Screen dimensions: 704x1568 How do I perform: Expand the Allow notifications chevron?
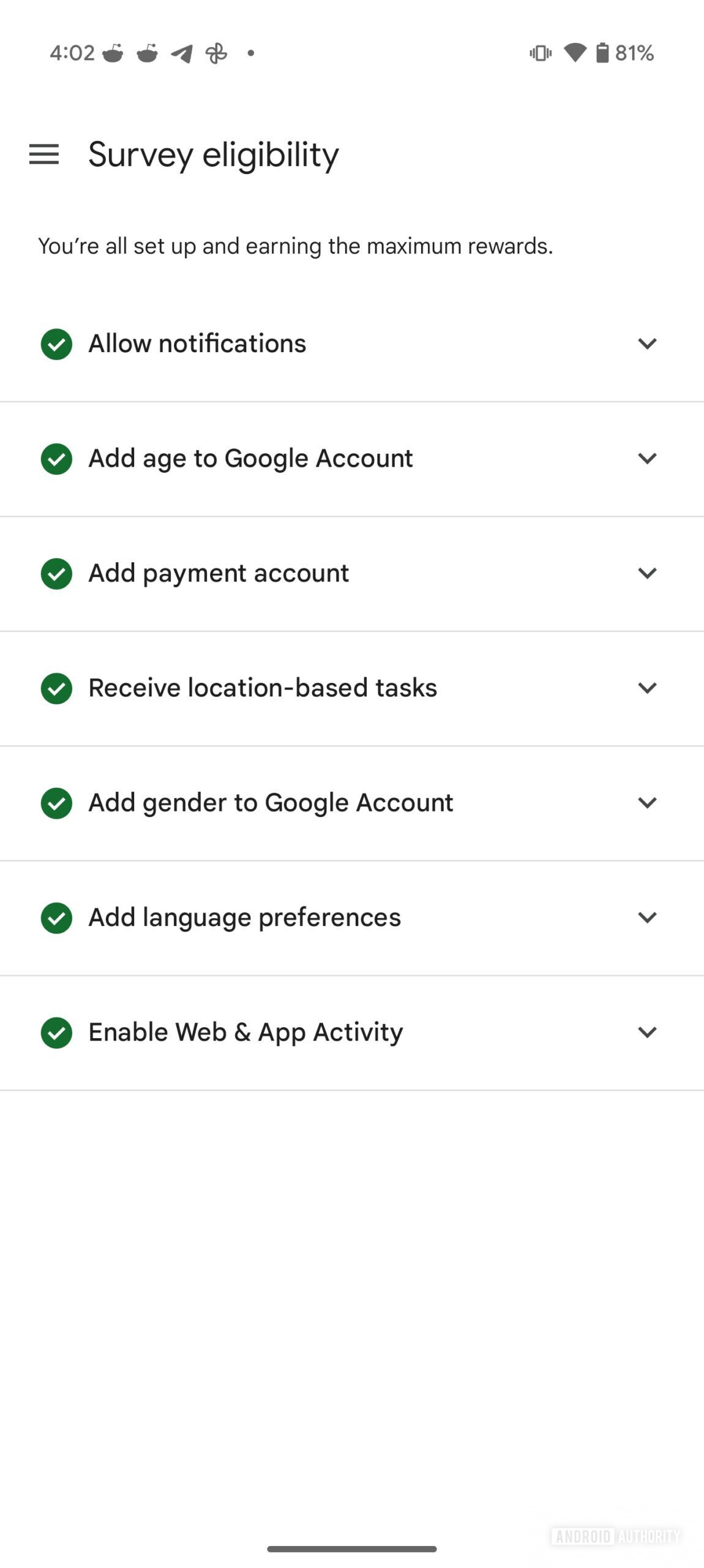point(647,344)
